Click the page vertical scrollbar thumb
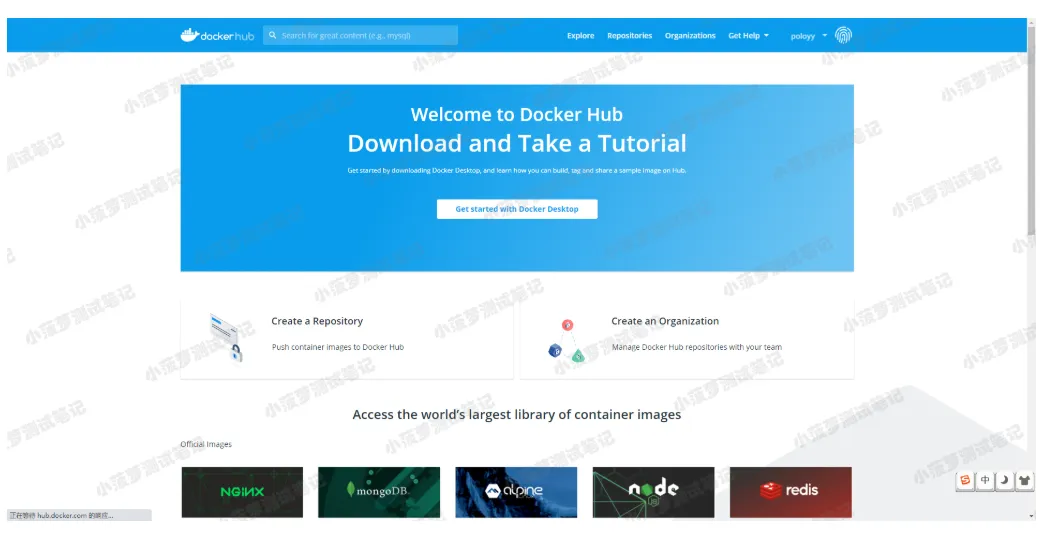The width and height of the screenshot is (1054, 551). (1031, 131)
